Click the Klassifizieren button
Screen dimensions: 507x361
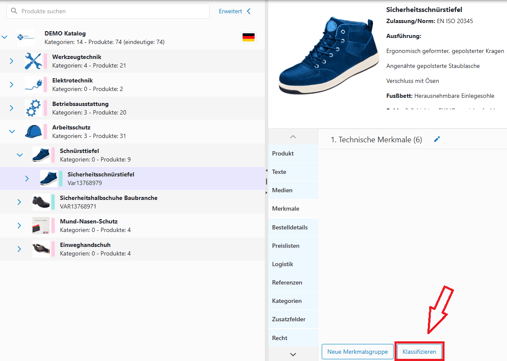419,352
